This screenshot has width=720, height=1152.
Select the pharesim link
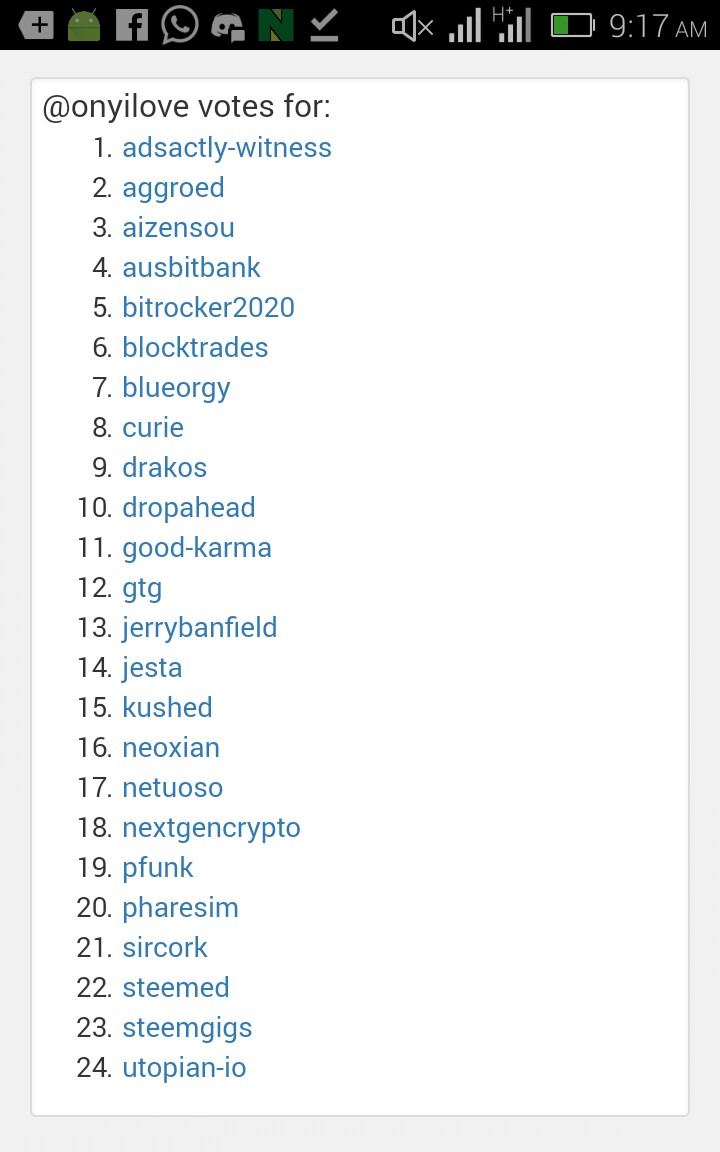pyautogui.click(x=180, y=908)
